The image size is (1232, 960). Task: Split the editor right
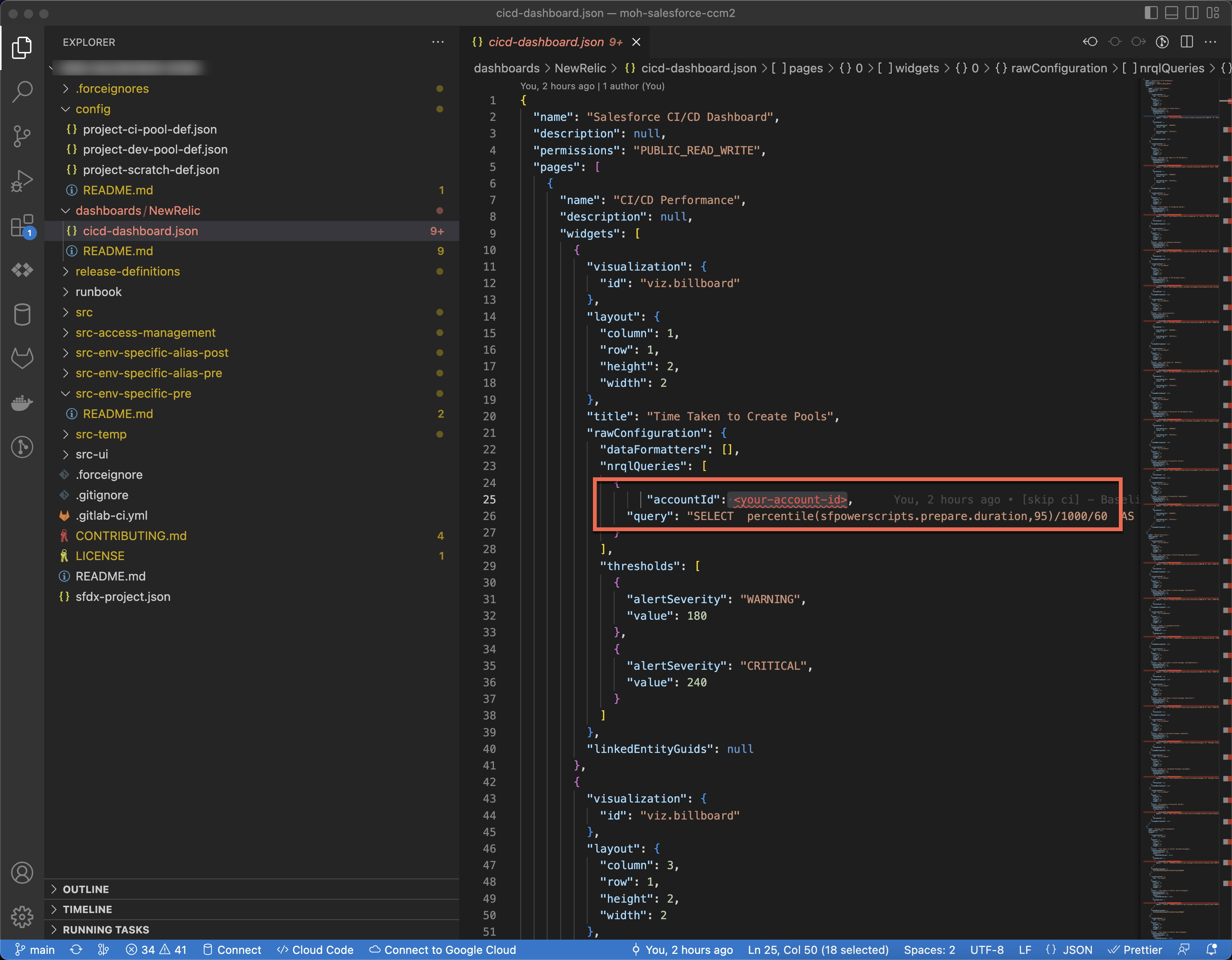tap(1186, 42)
